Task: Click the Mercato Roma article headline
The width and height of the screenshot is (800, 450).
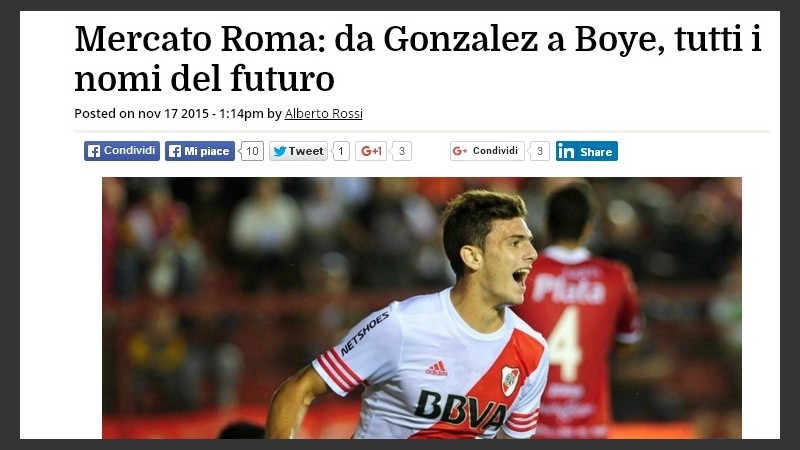Action: pos(418,58)
